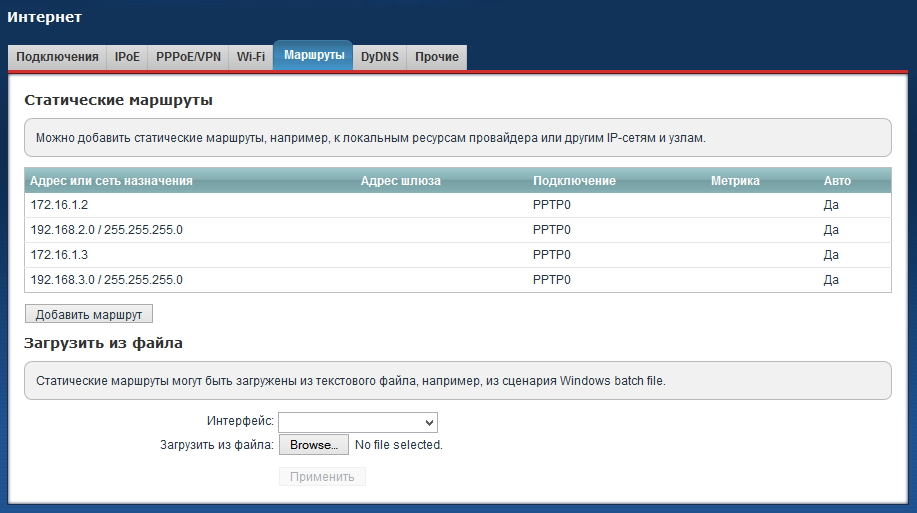
Task: Open the Подключения tab
Action: point(57,57)
